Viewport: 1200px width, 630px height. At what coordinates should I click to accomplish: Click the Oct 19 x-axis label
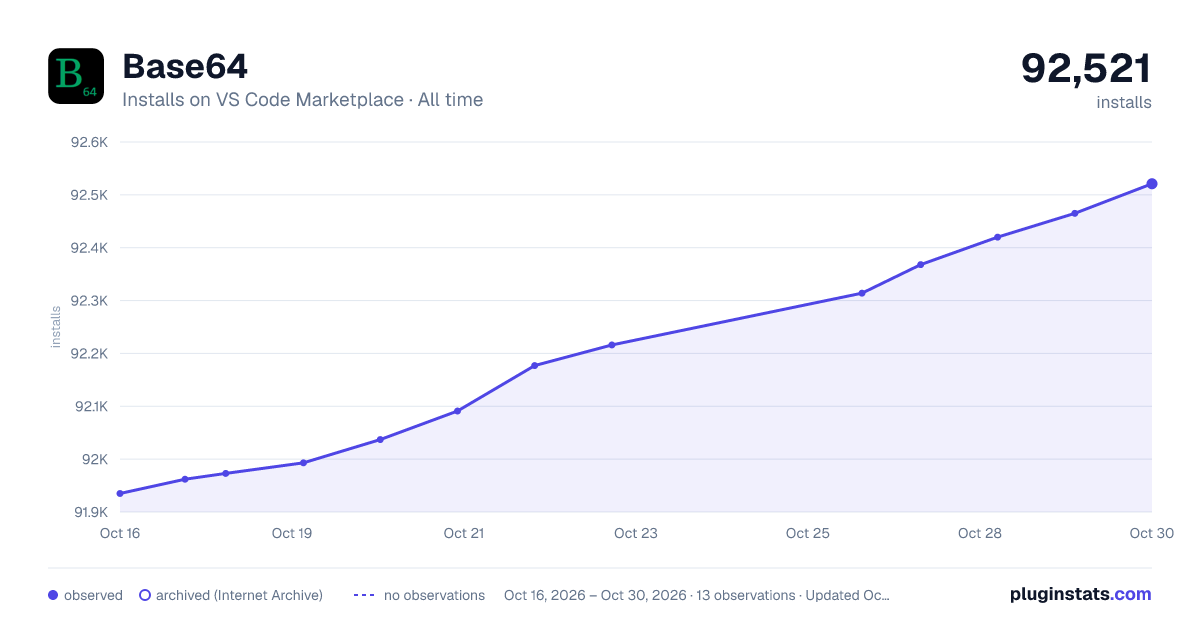point(292,533)
